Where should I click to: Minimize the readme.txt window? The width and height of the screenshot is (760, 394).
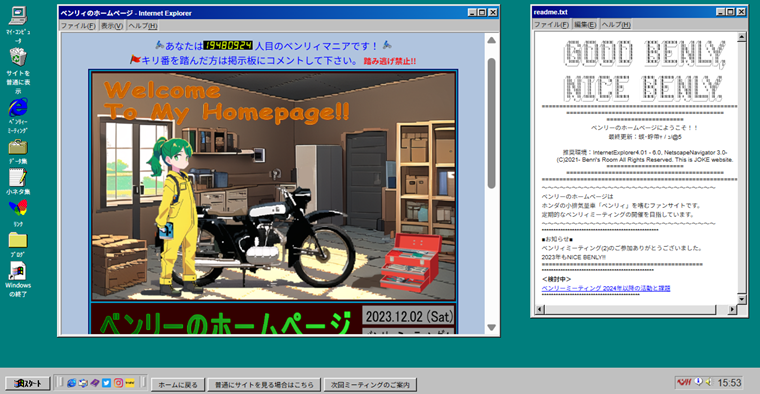[720, 12]
